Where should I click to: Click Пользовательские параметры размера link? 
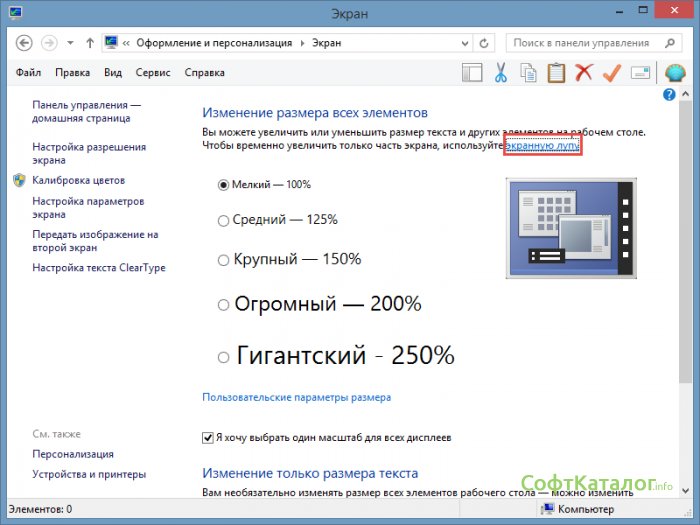pos(296,397)
